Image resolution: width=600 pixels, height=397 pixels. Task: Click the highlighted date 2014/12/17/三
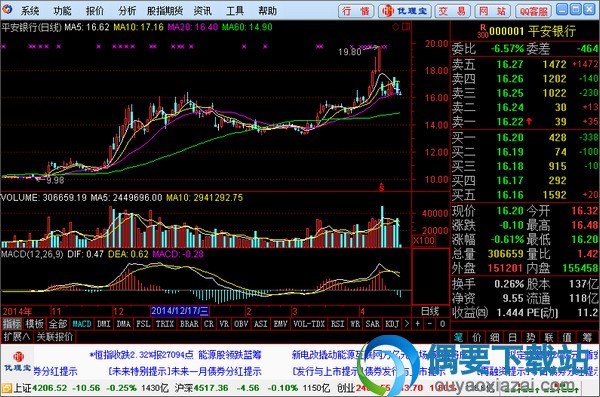pos(180,311)
